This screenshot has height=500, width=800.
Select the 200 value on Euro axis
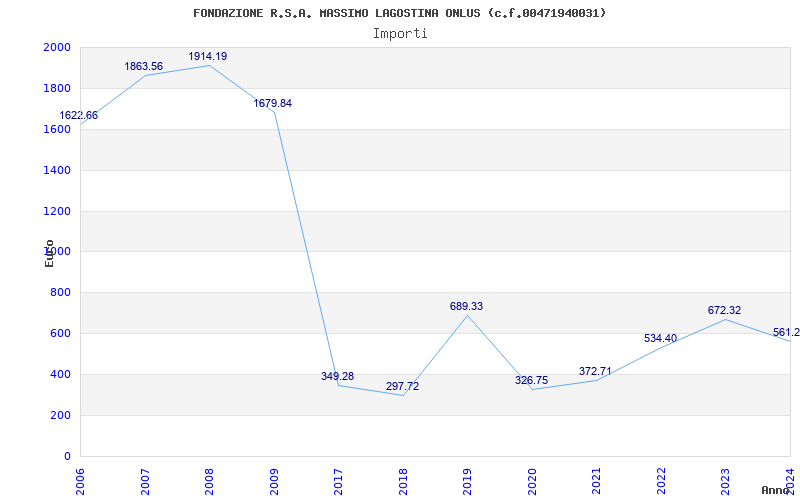tap(60, 415)
